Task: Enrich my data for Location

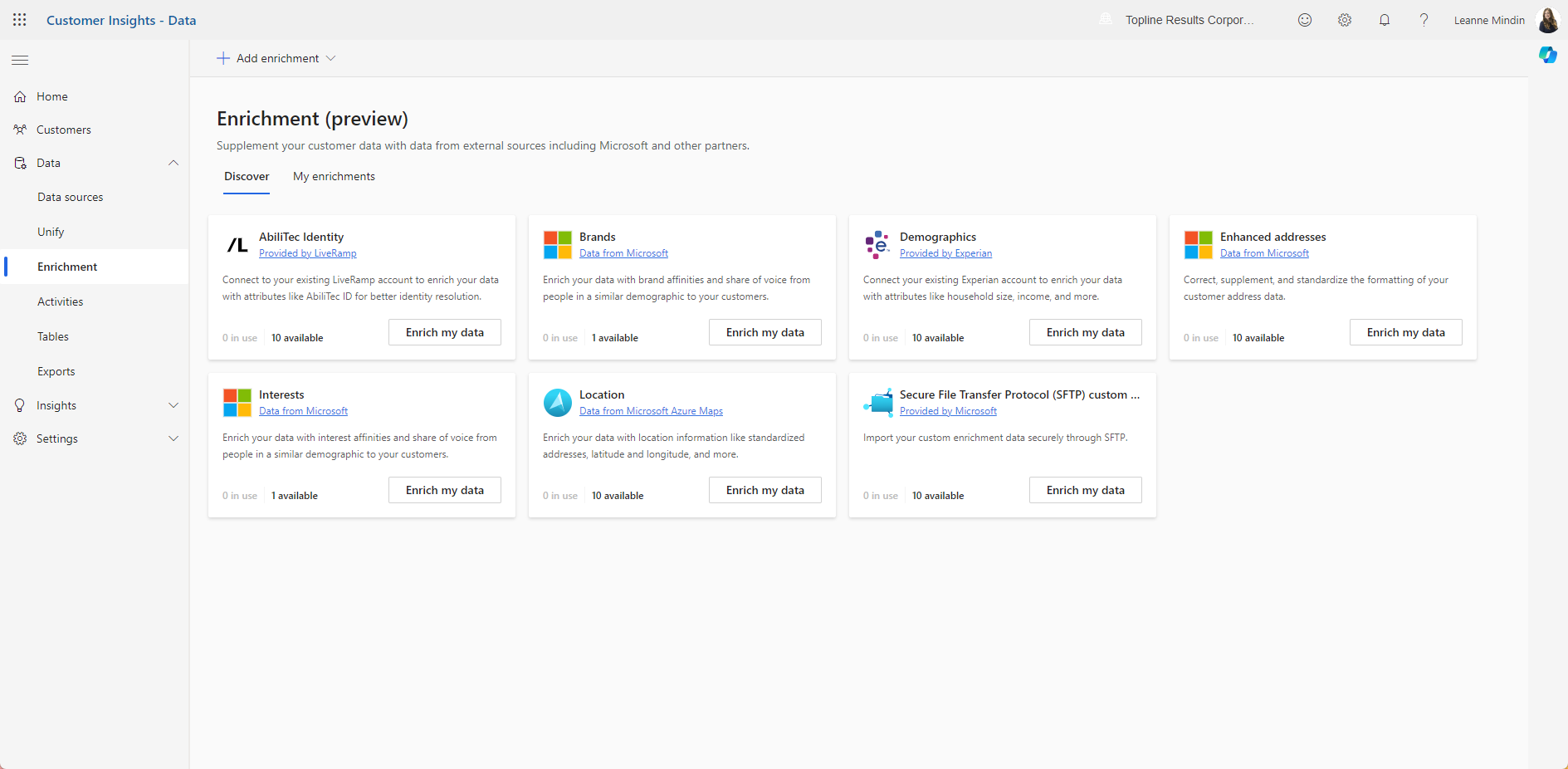Action: [765, 490]
